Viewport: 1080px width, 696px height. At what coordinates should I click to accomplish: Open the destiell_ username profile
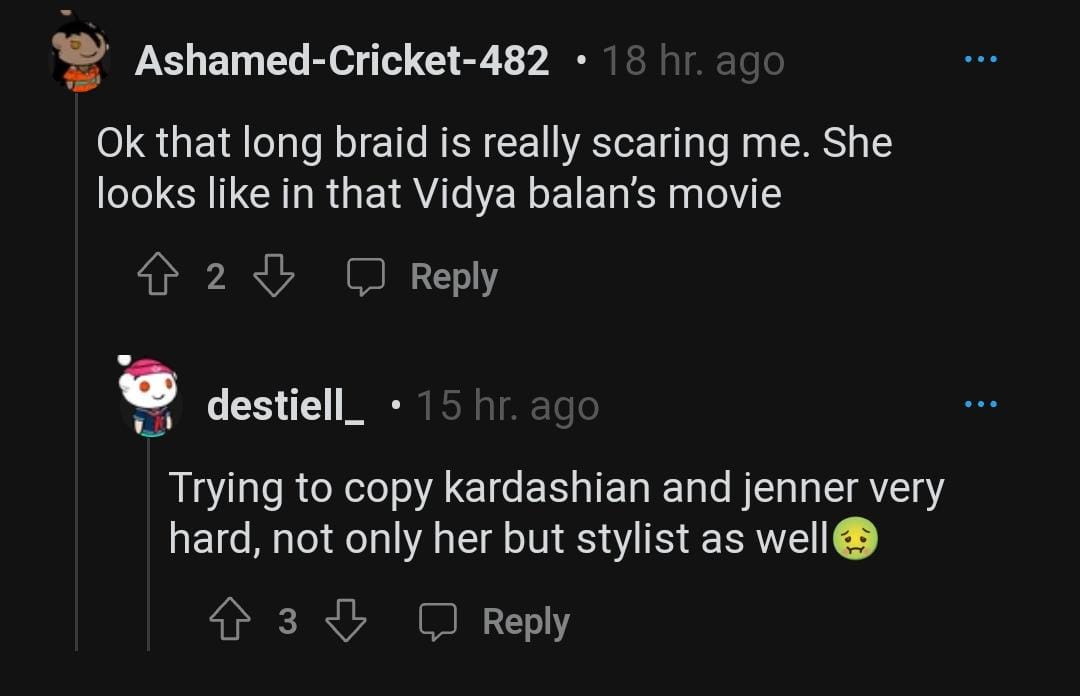(x=285, y=406)
